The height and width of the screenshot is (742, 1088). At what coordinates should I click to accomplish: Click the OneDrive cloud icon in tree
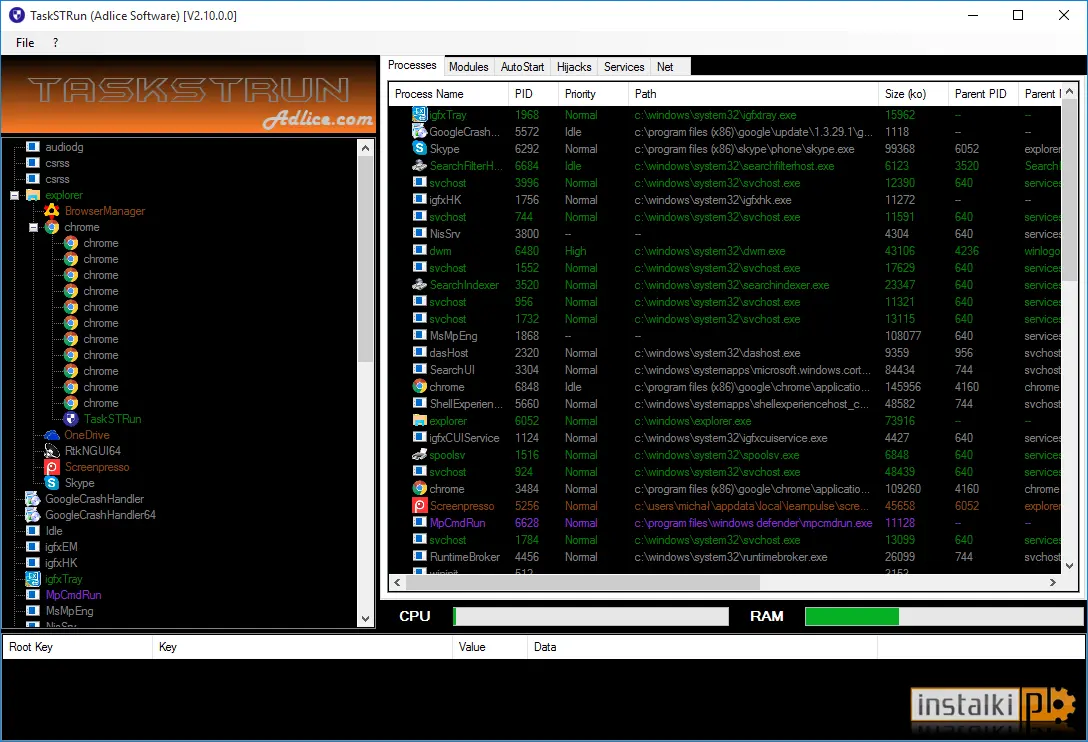tap(52, 435)
